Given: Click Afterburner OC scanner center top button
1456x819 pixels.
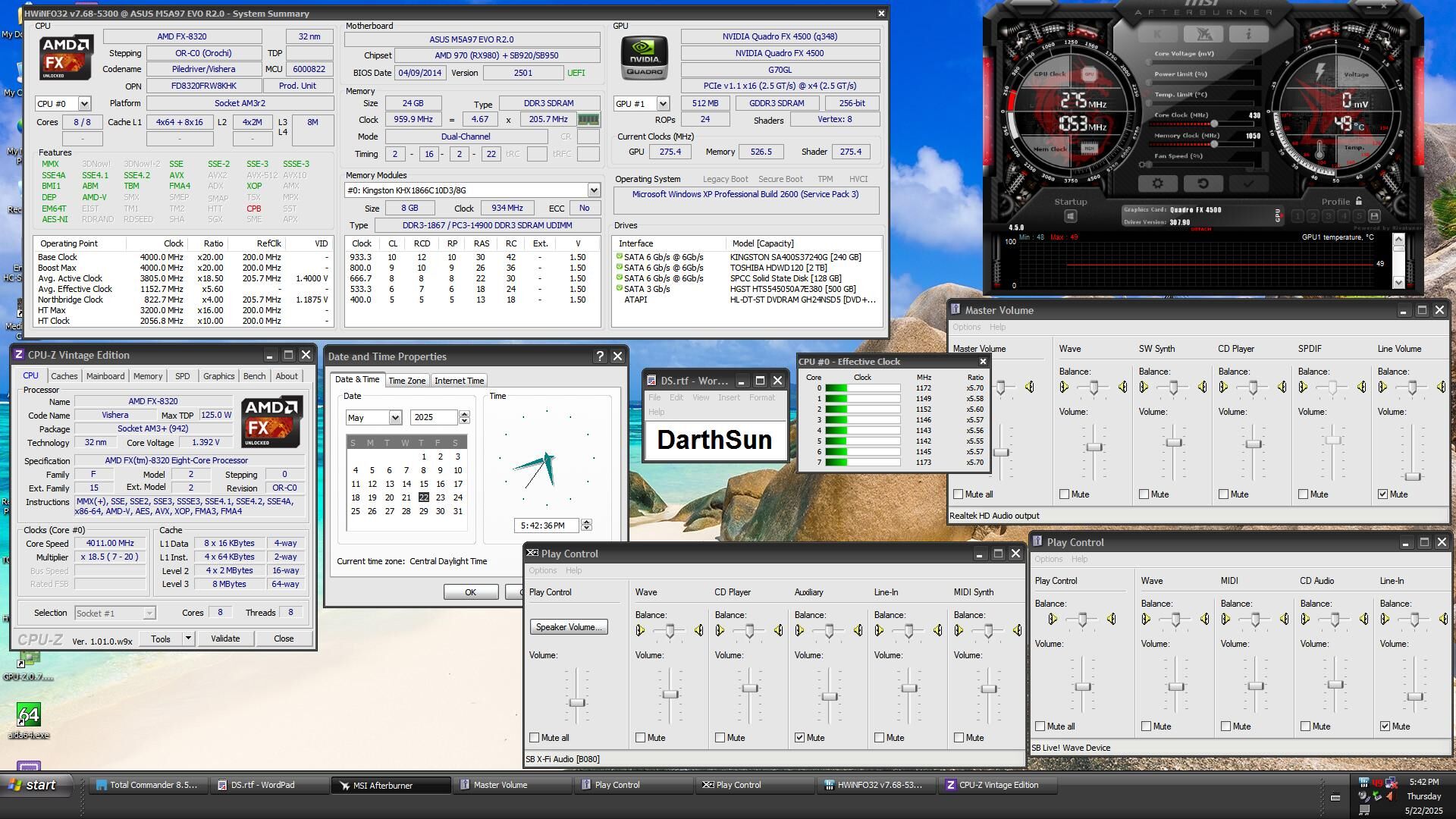Looking at the screenshot, I should point(1203,34).
